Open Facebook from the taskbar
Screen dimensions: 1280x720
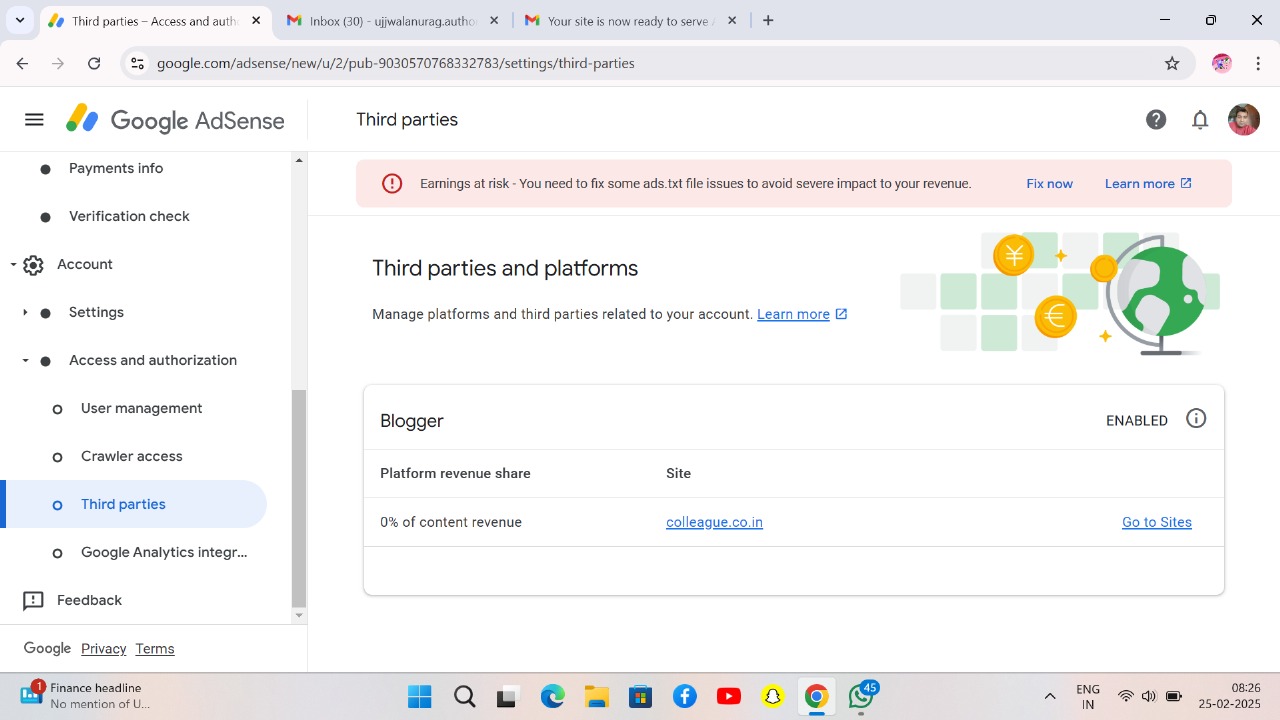tap(684, 697)
